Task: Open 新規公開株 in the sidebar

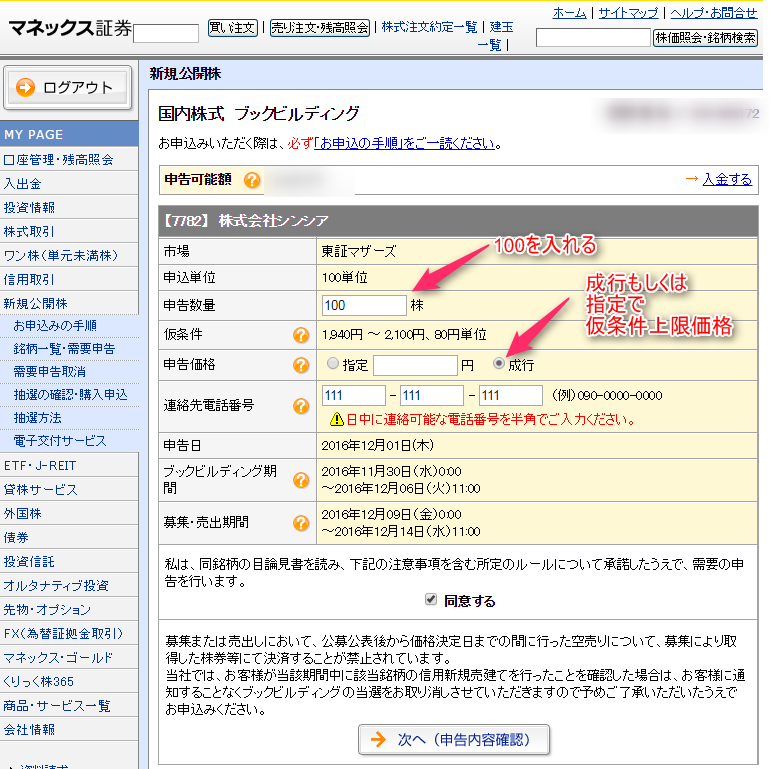Action: click(69, 303)
